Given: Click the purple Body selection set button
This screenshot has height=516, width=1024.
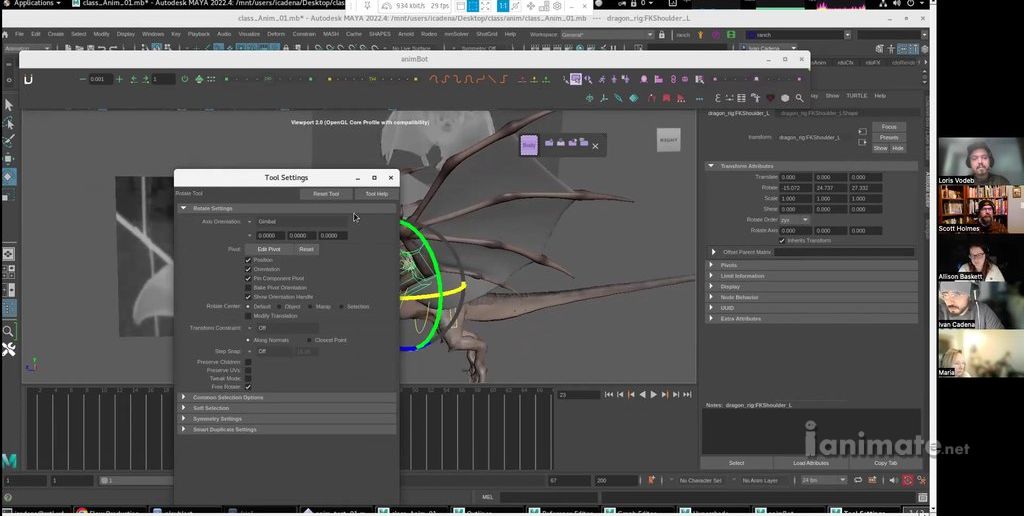Looking at the screenshot, I should coord(529,145).
